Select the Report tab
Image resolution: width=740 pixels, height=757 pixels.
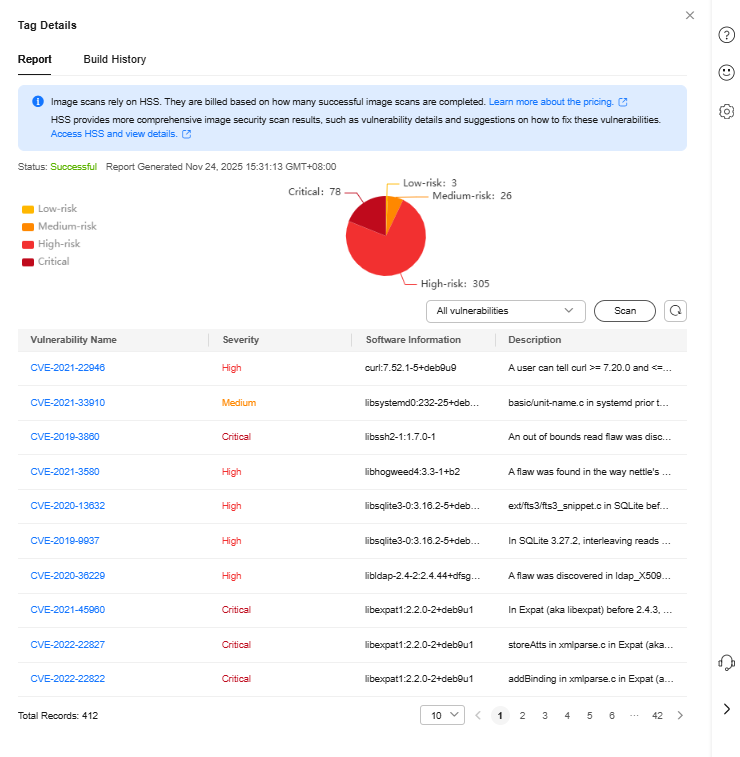[x=35, y=60]
